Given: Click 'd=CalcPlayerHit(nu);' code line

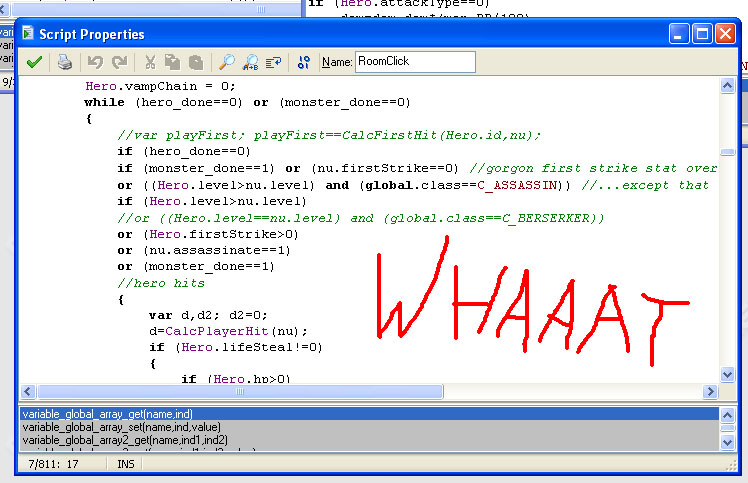Looking at the screenshot, I should 228,331.
